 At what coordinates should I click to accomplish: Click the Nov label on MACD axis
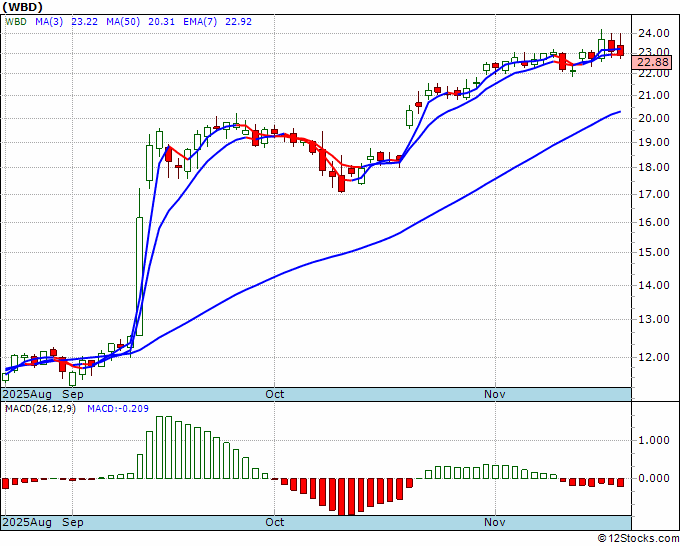[x=495, y=522]
